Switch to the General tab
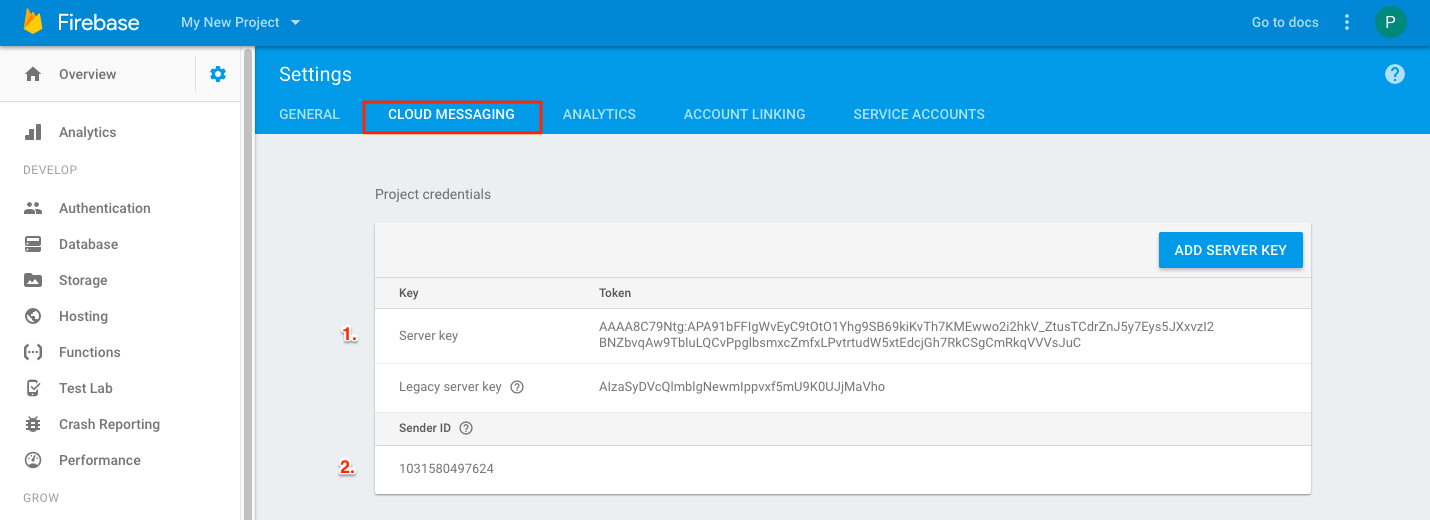This screenshot has height=520, width=1430. pyautogui.click(x=309, y=114)
